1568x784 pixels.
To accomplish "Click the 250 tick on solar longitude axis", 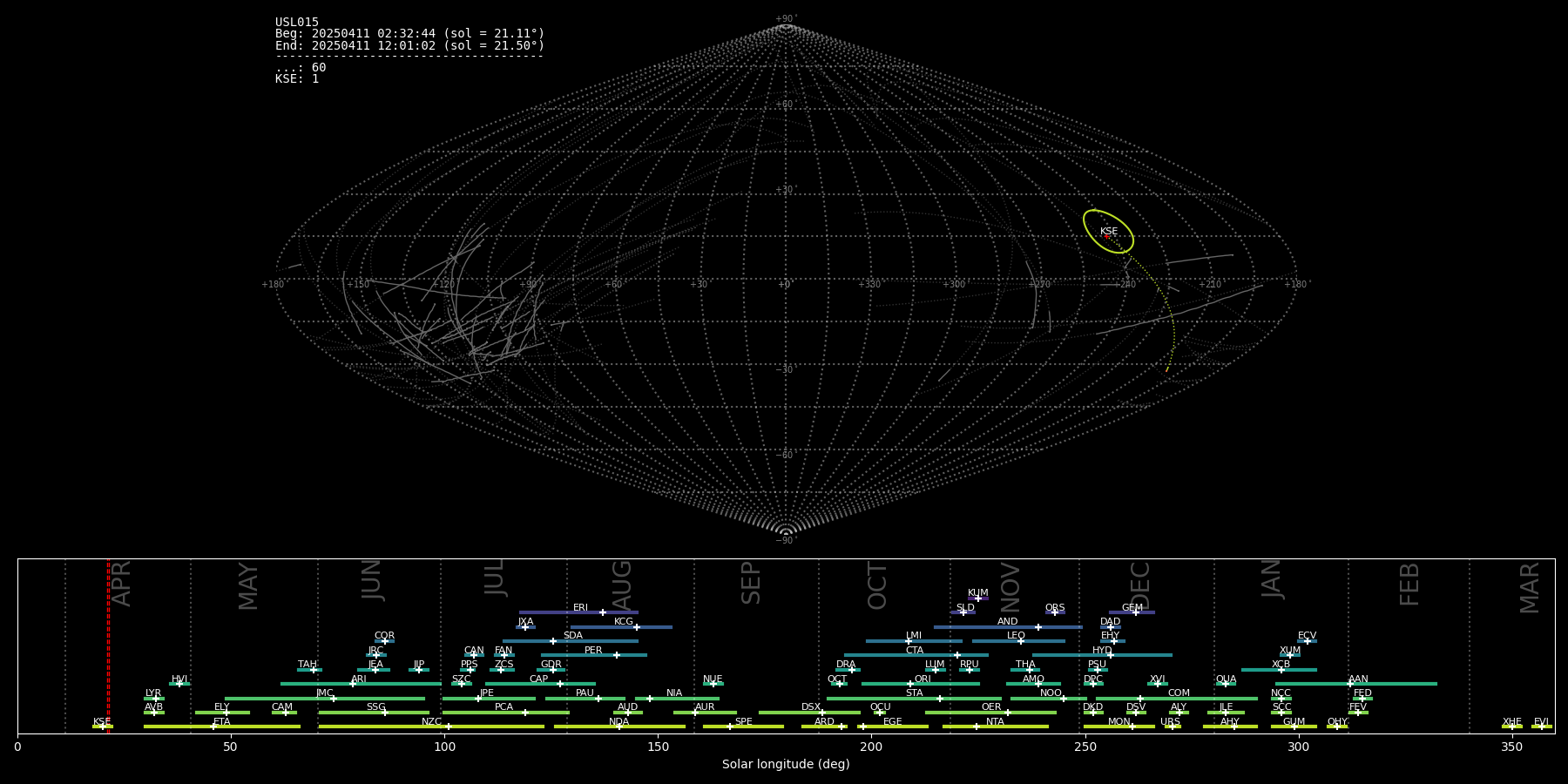I will click(x=1085, y=747).
